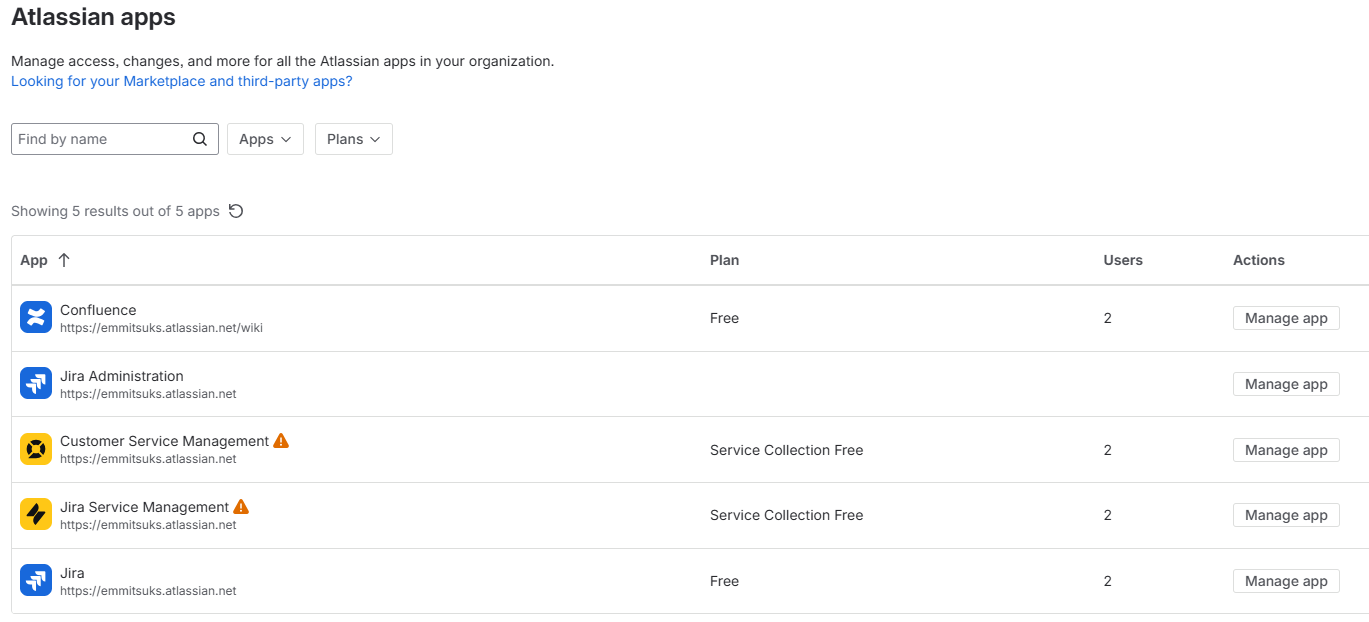Click Manage app for Customer Service Management
1369x622 pixels.
[x=1286, y=450]
